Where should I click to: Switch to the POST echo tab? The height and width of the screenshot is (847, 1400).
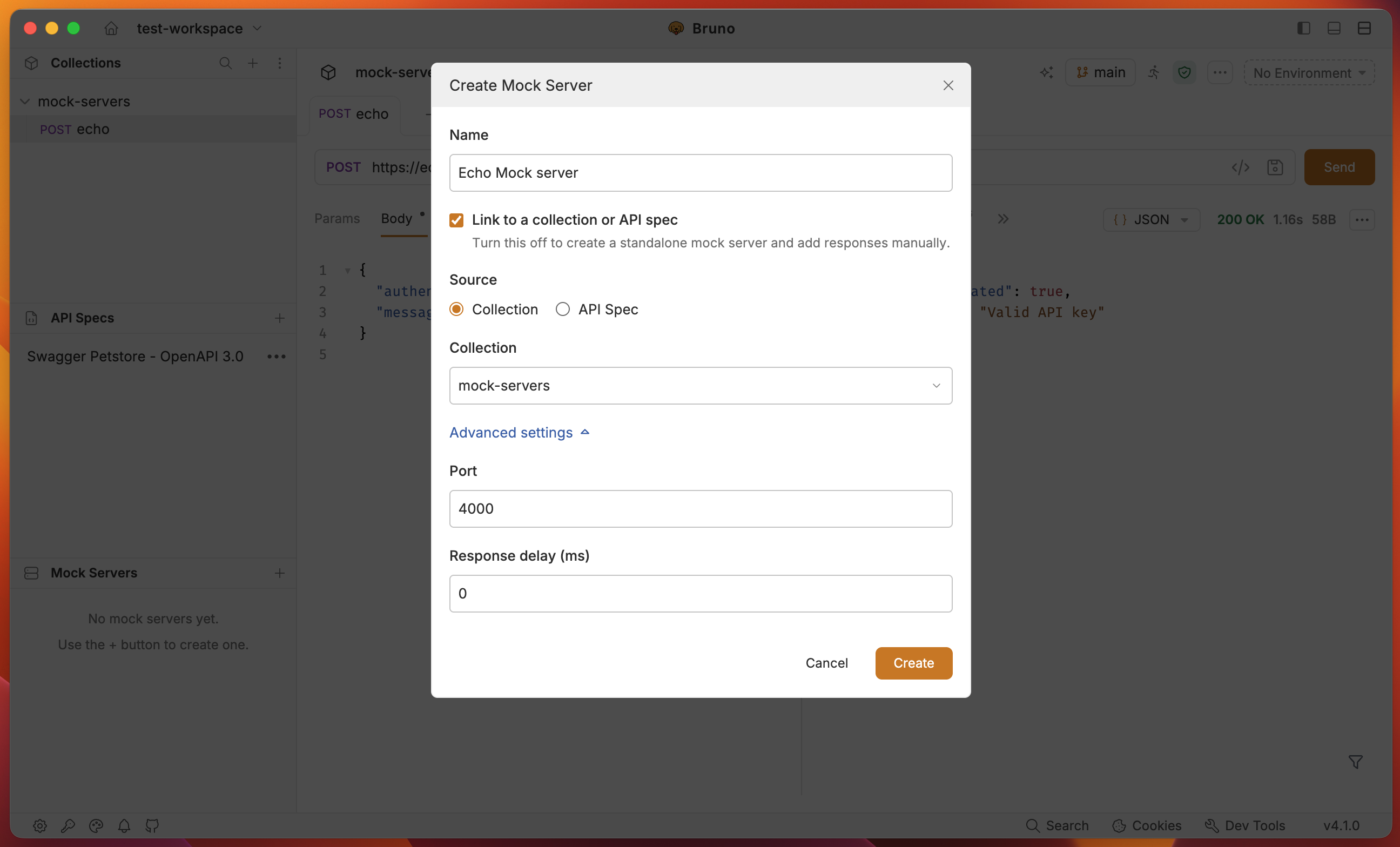(x=353, y=113)
